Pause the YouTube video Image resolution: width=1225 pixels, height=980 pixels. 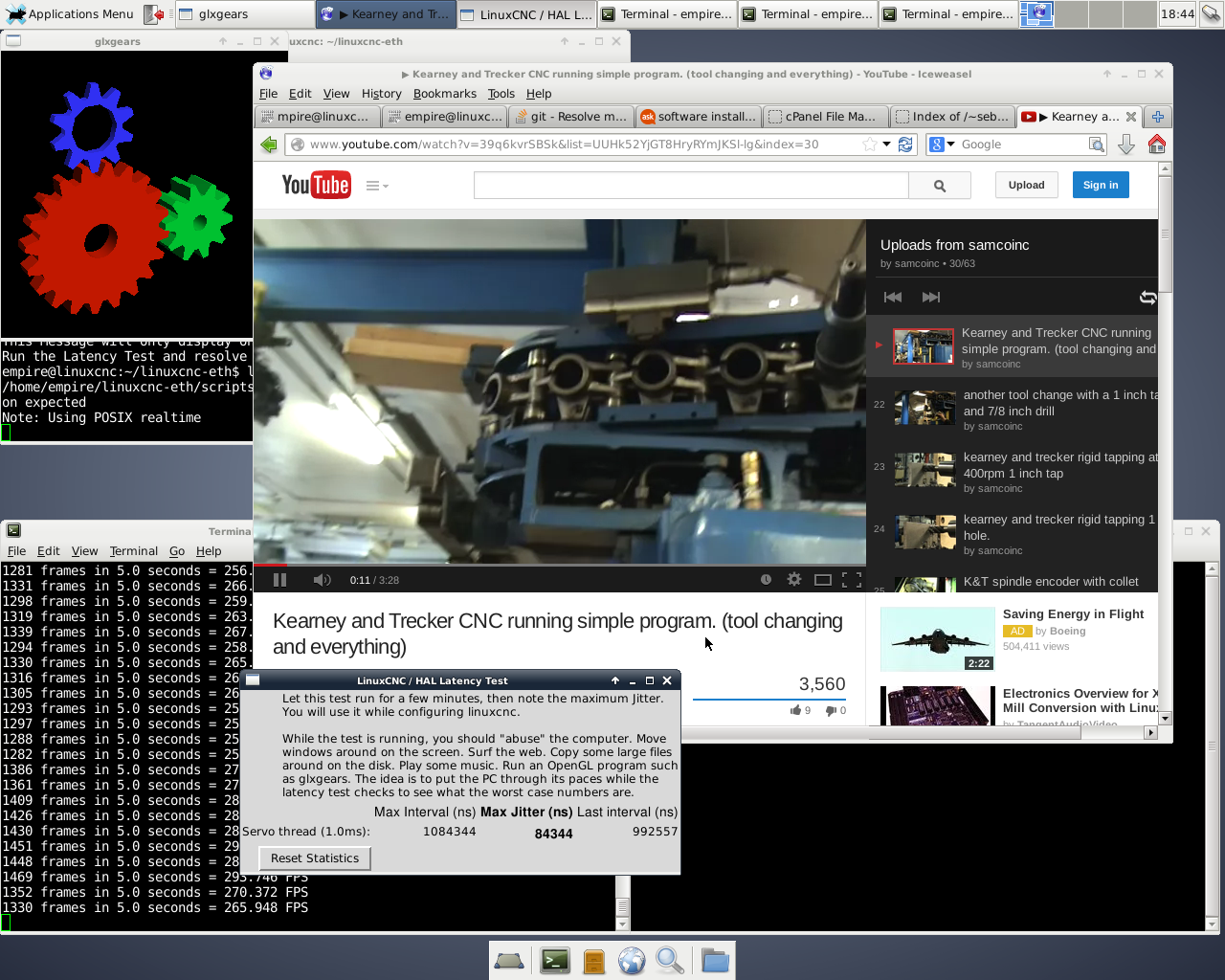279,580
